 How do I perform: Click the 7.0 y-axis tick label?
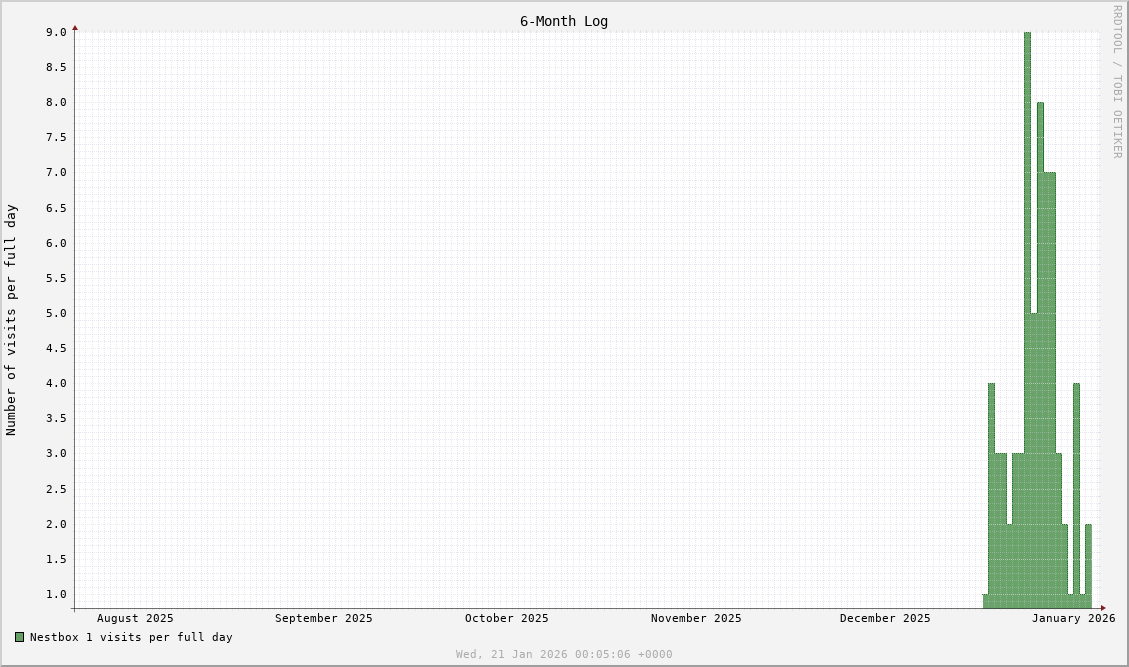point(56,172)
